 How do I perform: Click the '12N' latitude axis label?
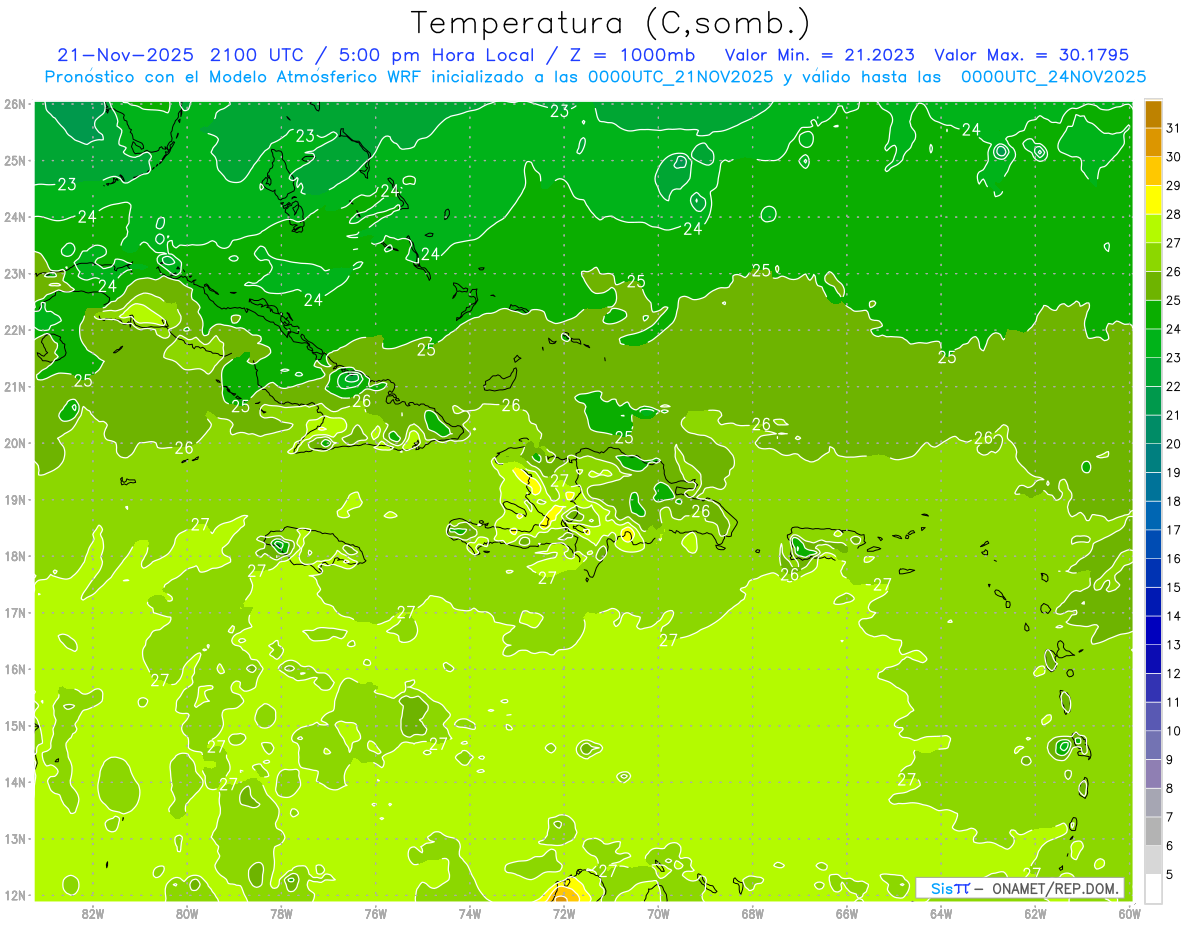point(15,895)
